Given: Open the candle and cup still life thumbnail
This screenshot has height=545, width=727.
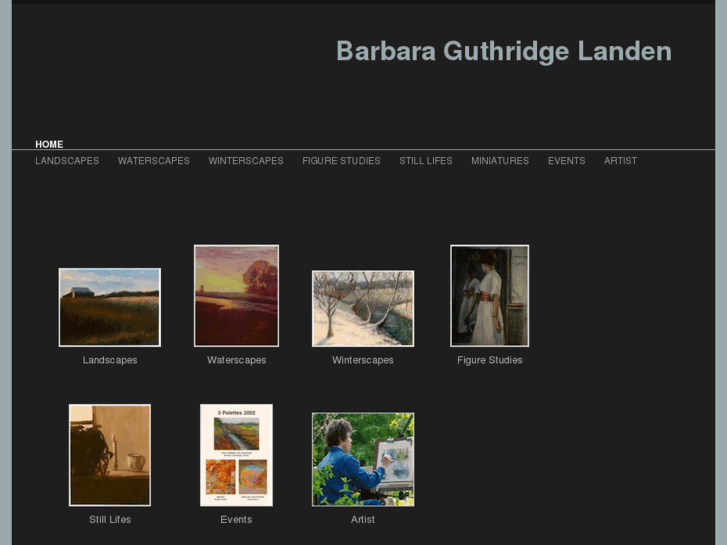Looking at the screenshot, I should click(x=110, y=455).
